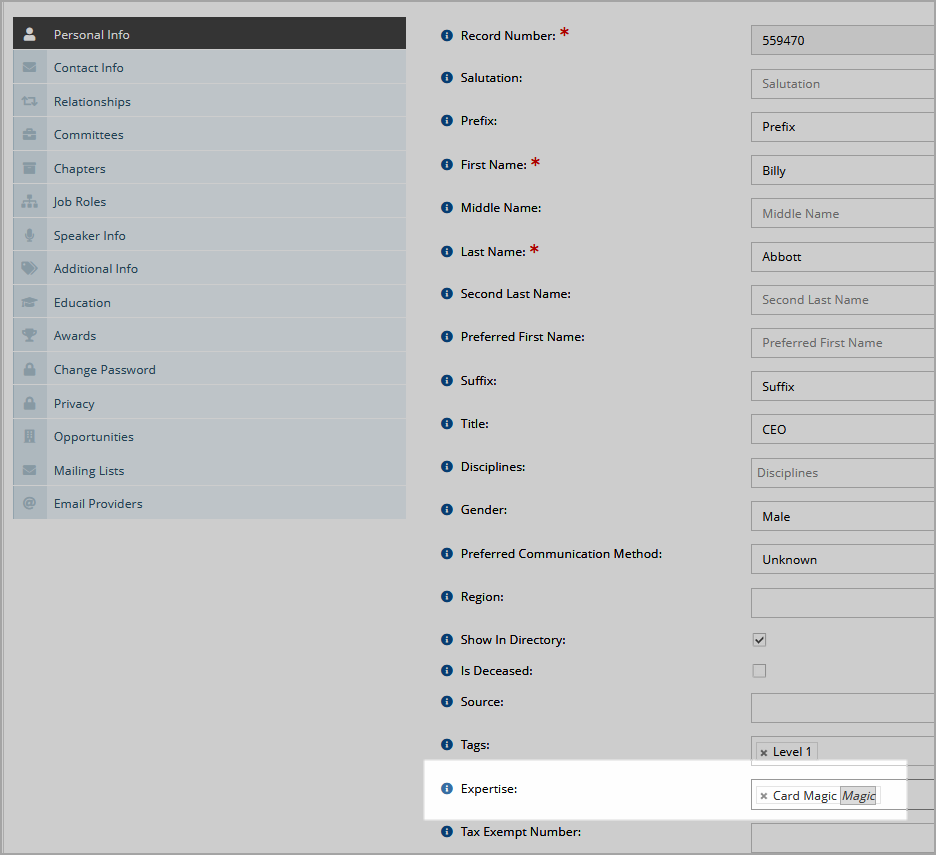
Task: Click the info icon beside Record Number
Action: pos(447,36)
